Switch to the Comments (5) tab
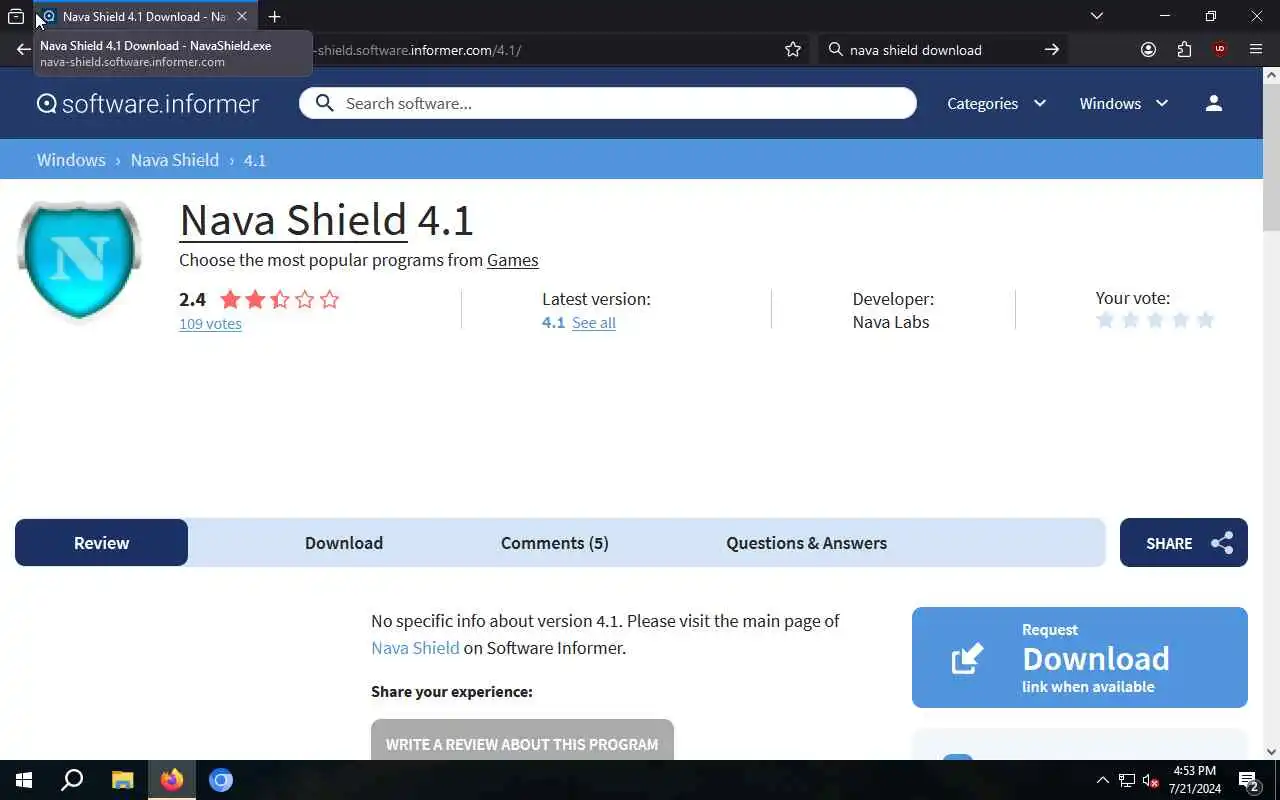1280x800 pixels. tap(555, 542)
